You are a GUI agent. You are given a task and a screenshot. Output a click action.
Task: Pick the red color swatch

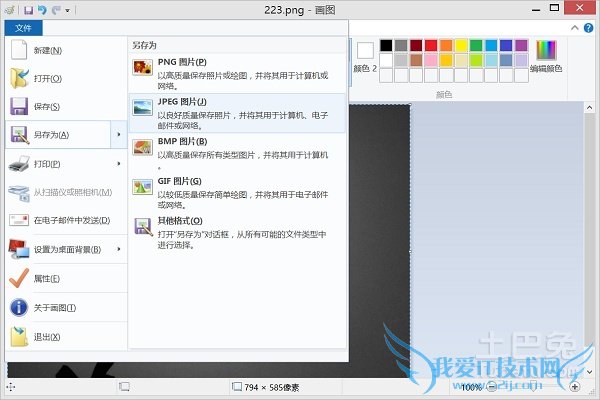431,45
